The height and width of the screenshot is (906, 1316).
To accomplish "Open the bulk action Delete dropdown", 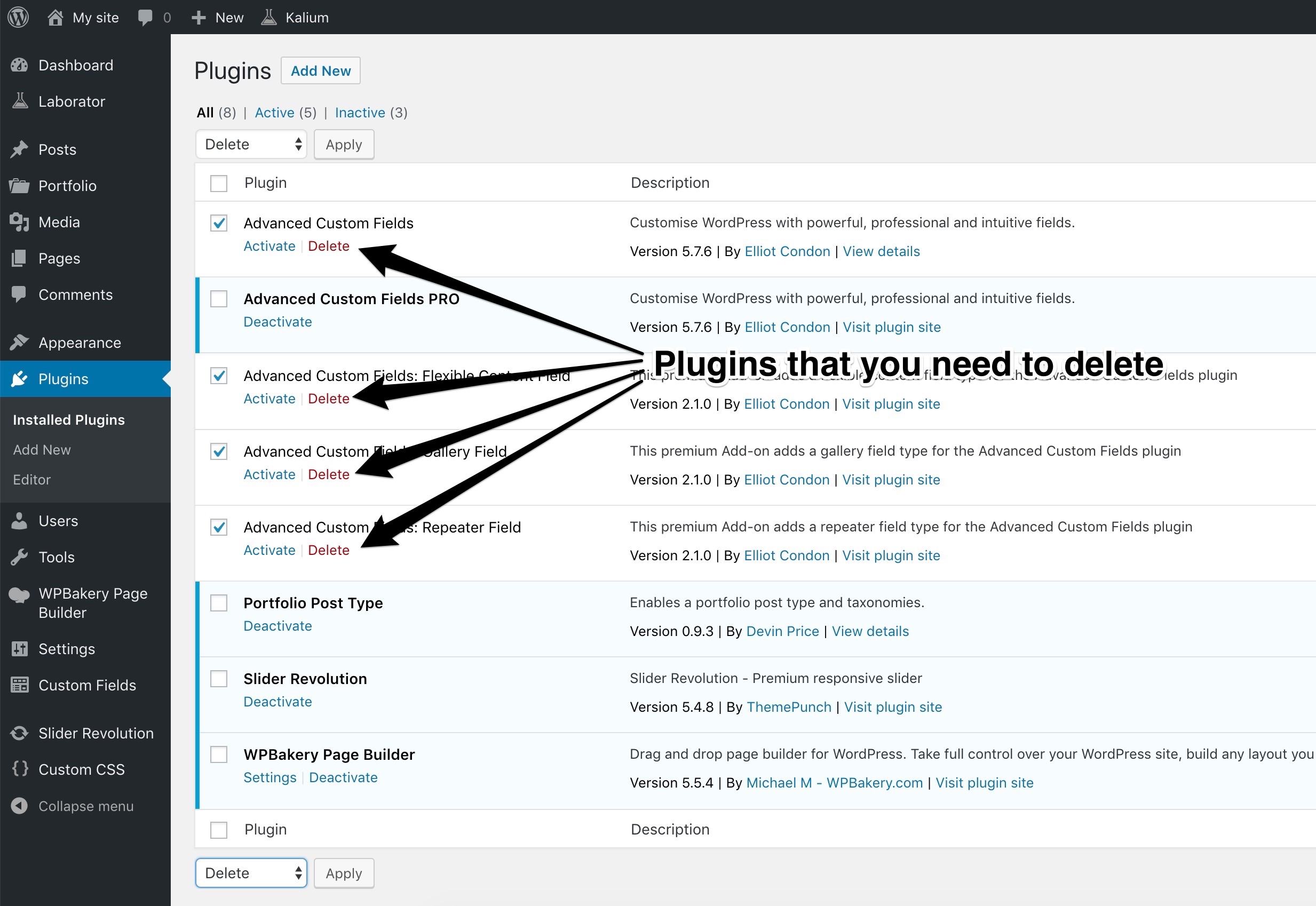I will pyautogui.click(x=251, y=144).
